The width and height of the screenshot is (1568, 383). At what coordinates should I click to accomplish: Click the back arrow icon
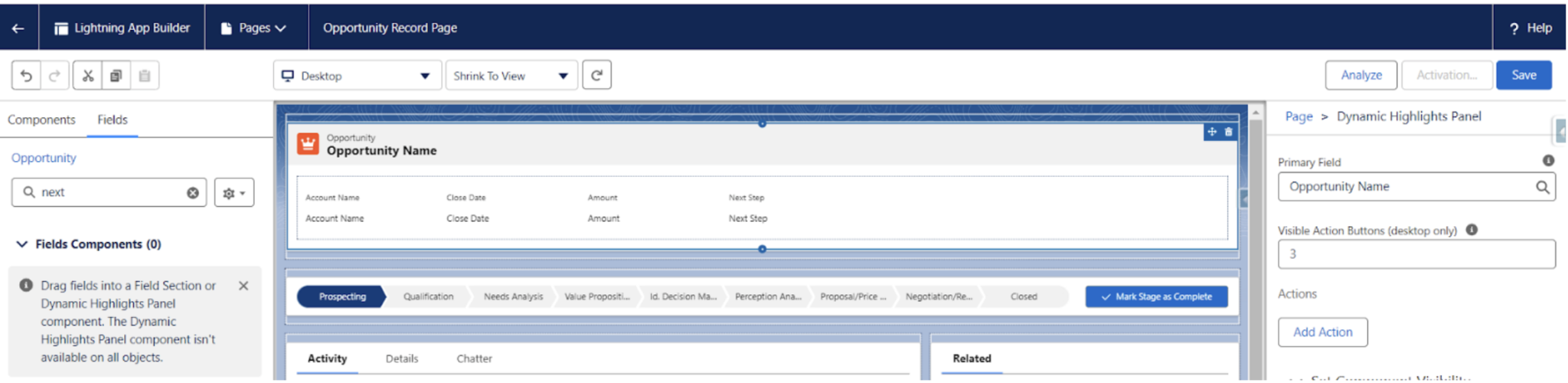[18, 28]
